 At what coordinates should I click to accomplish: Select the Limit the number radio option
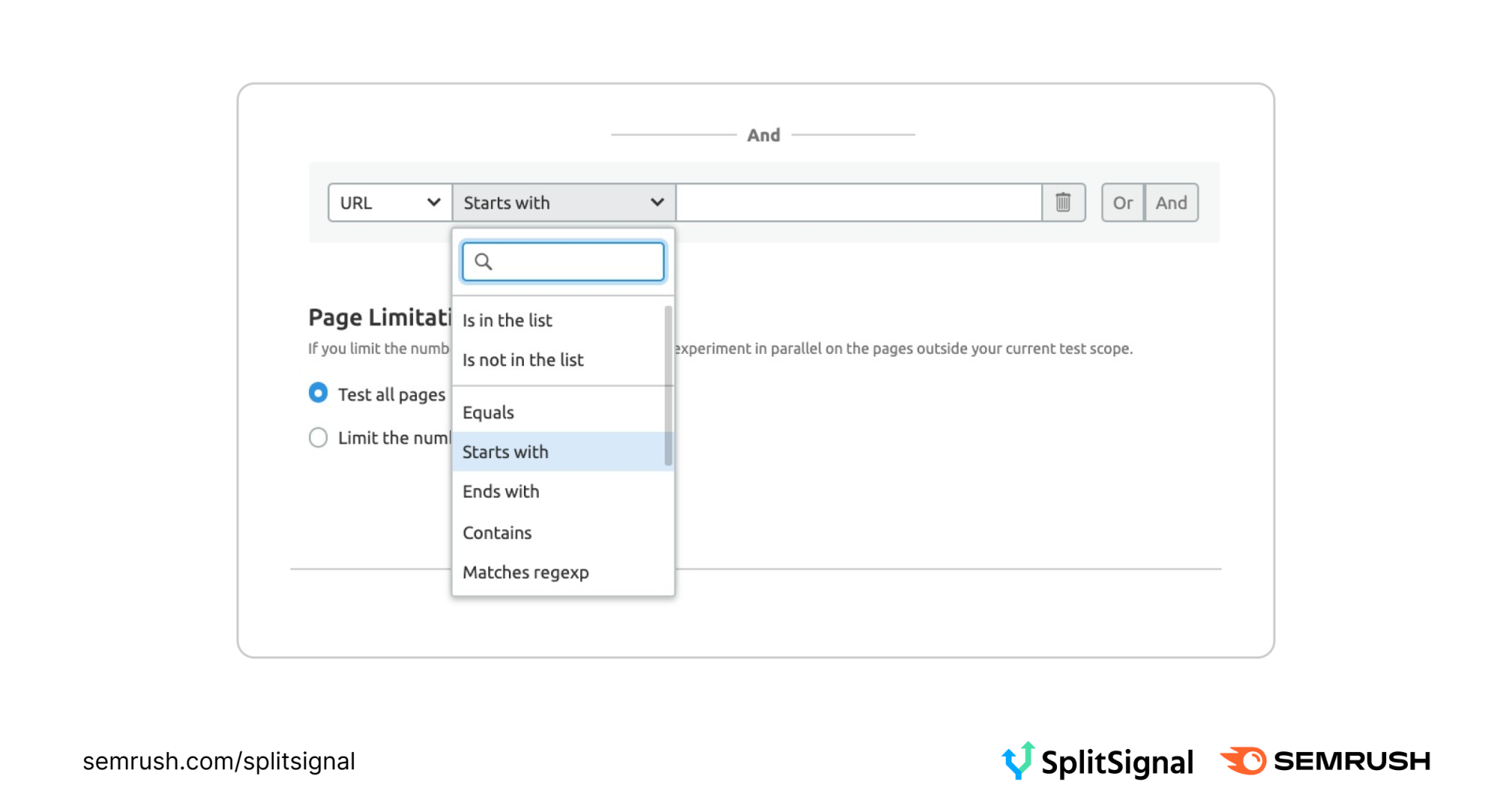(318, 438)
